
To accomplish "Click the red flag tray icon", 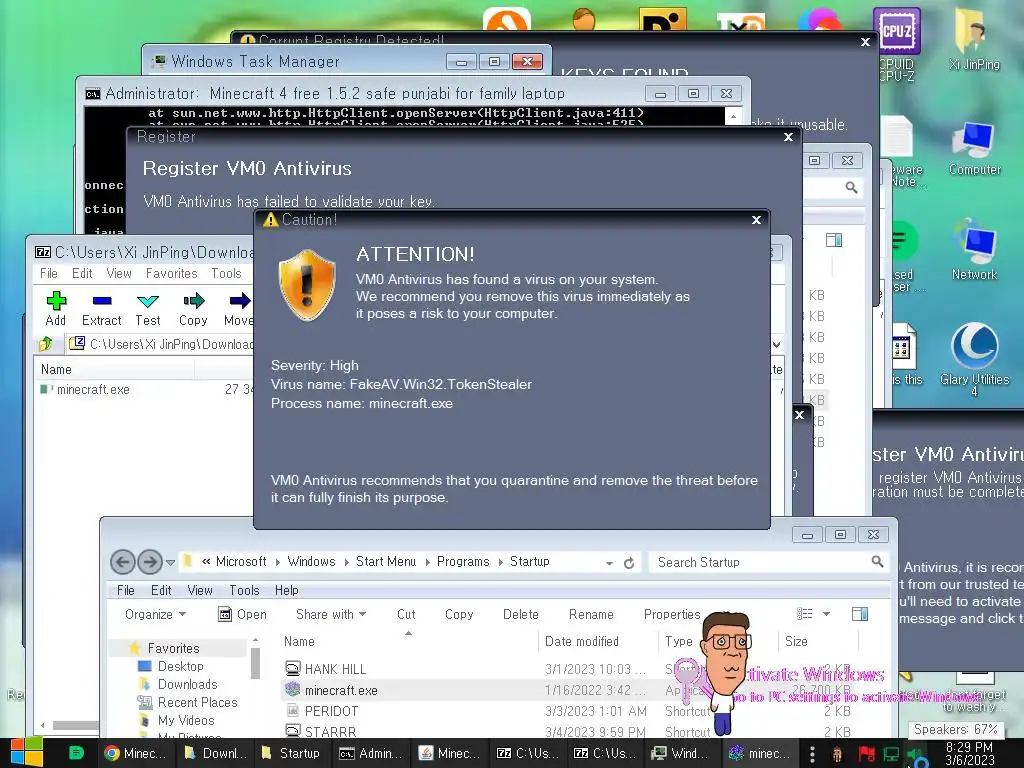I will [867, 754].
